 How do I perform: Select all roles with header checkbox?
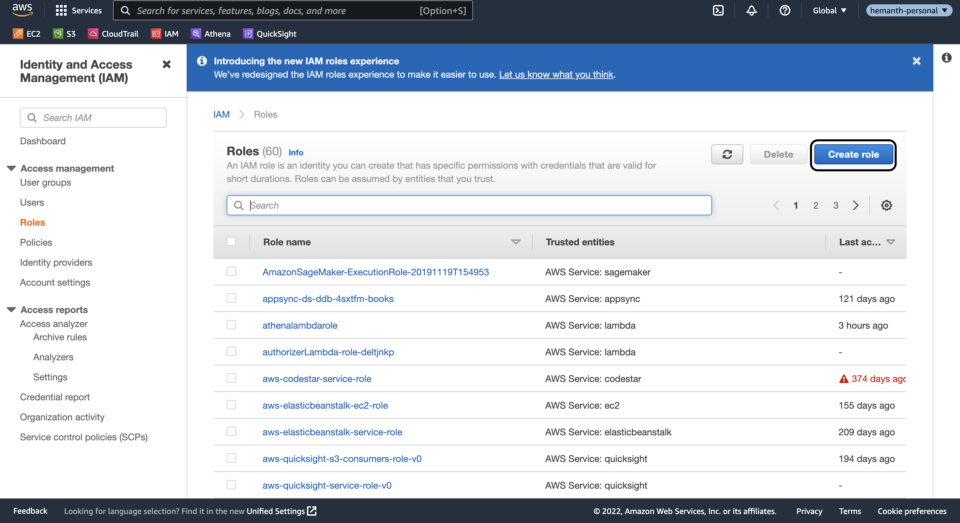(x=231, y=241)
